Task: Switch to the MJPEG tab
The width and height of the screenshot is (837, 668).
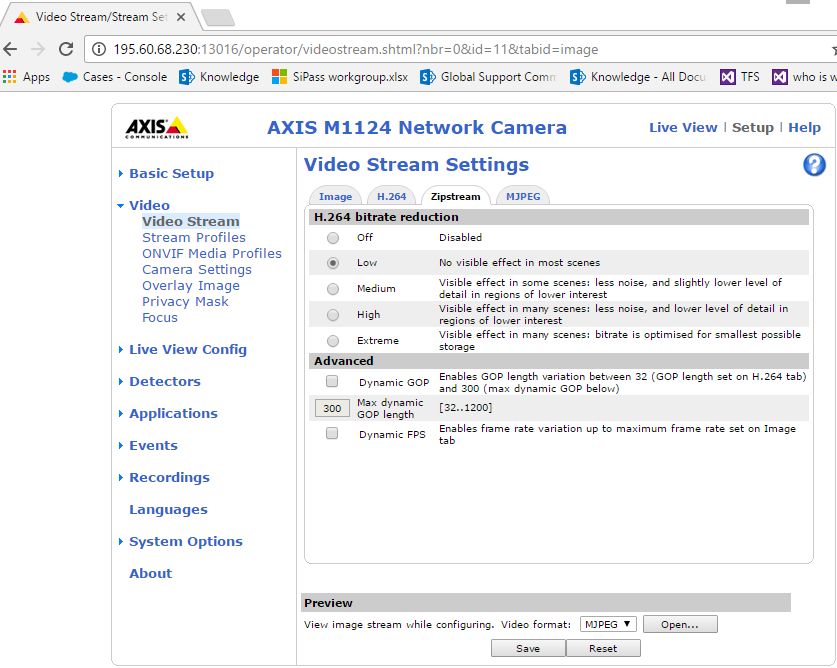Action: point(522,196)
